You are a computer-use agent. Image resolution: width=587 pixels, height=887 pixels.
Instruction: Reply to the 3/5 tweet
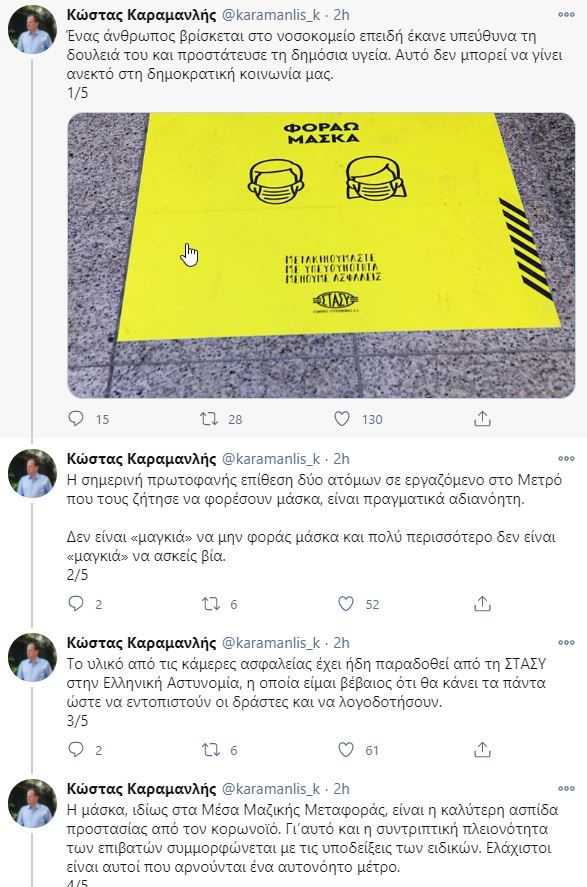coord(76,750)
